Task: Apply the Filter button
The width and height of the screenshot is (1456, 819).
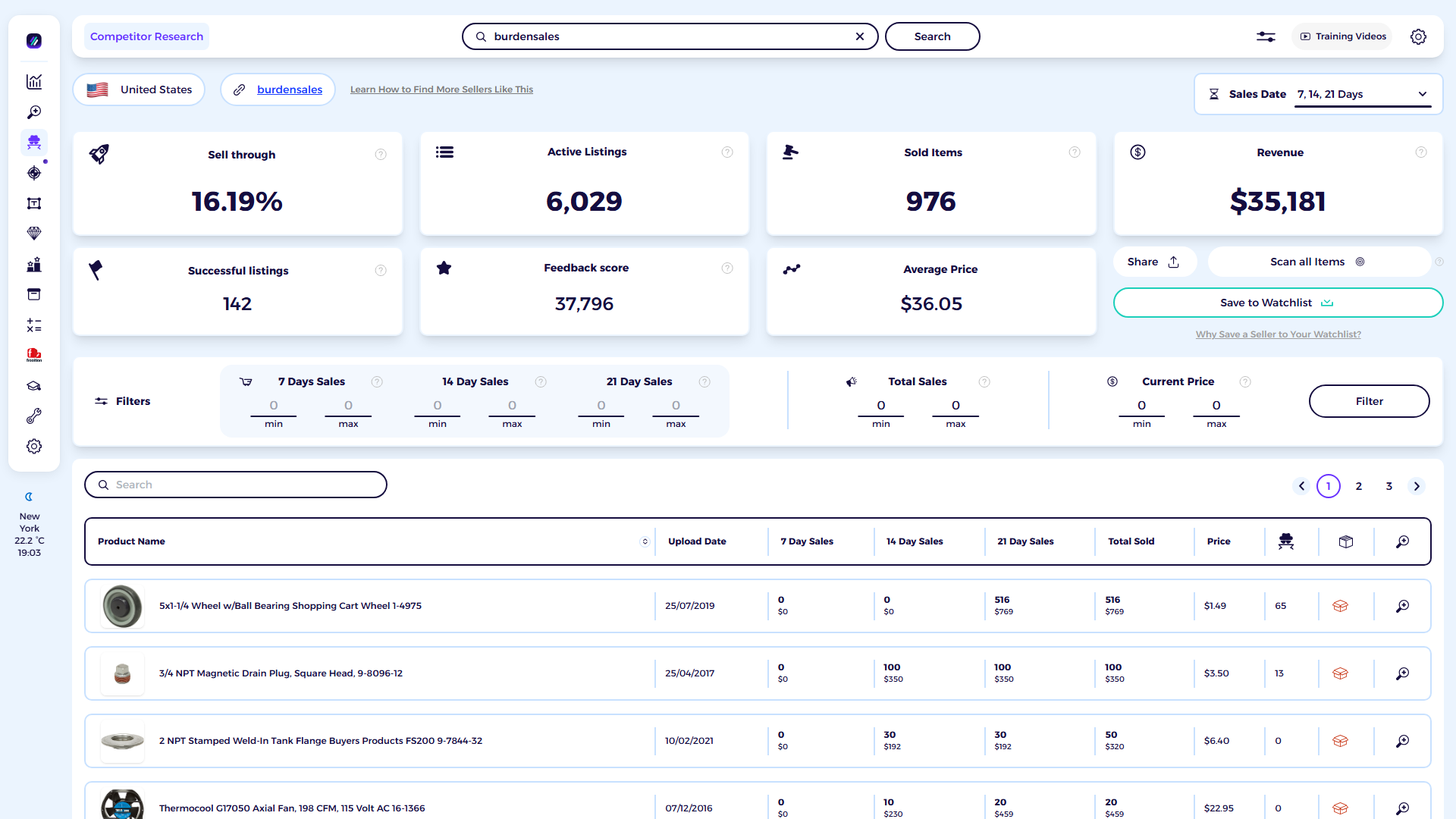Action: (x=1369, y=401)
